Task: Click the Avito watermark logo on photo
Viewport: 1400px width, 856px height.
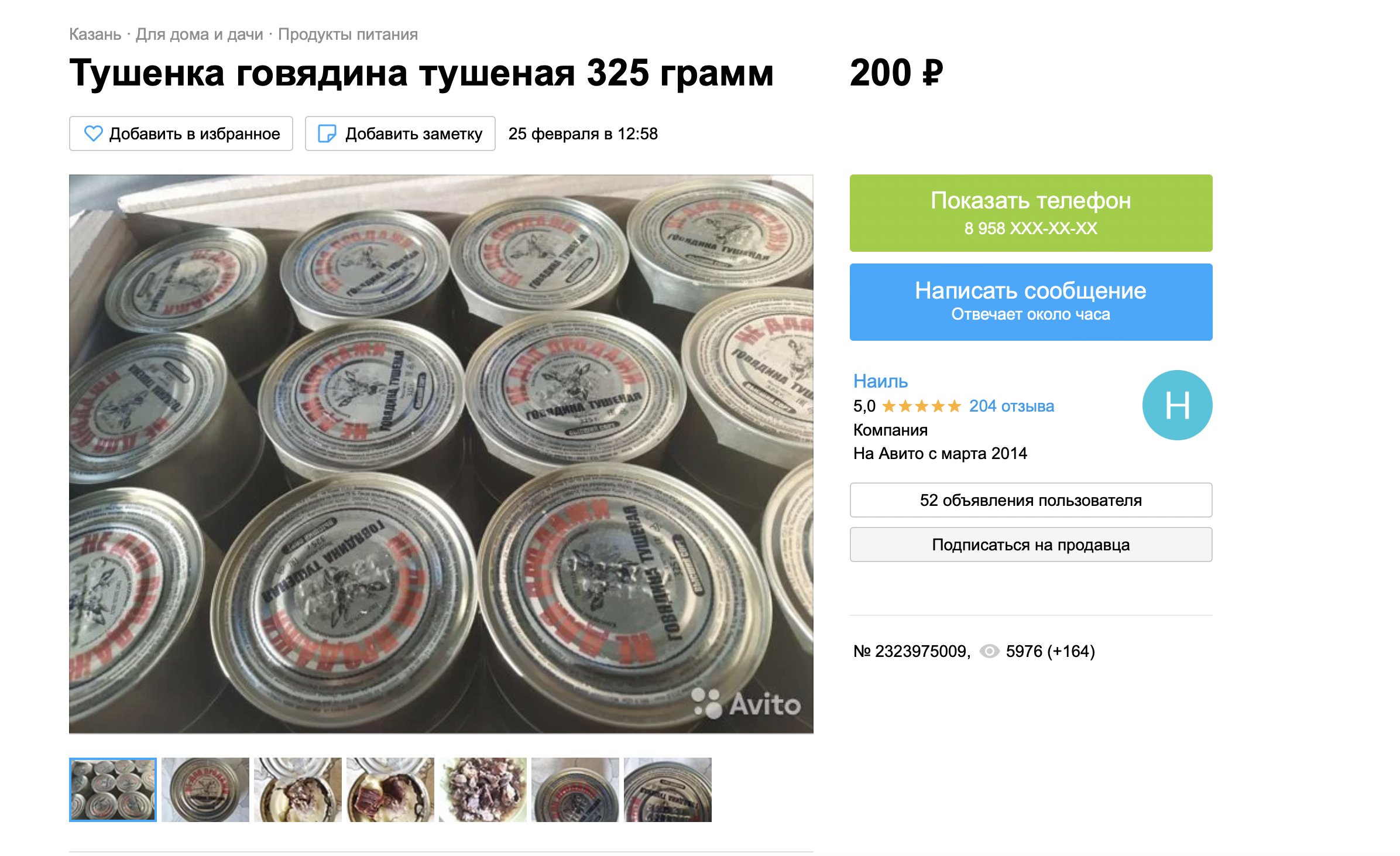Action: point(746,703)
